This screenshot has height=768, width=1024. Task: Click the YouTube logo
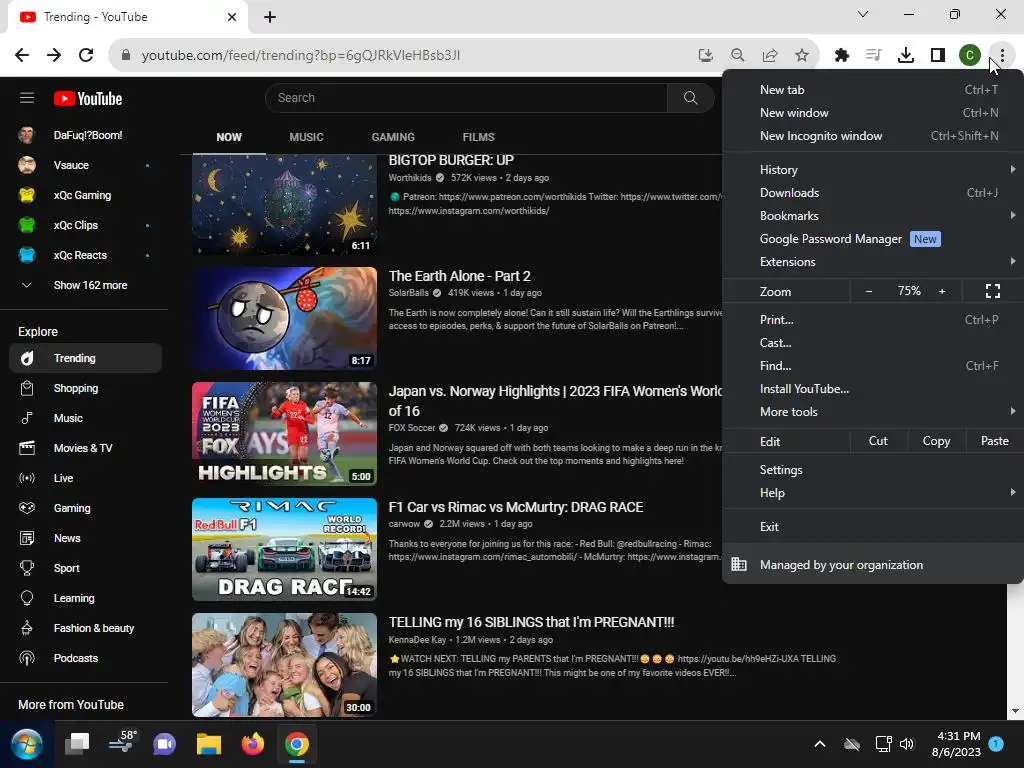[x=88, y=98]
